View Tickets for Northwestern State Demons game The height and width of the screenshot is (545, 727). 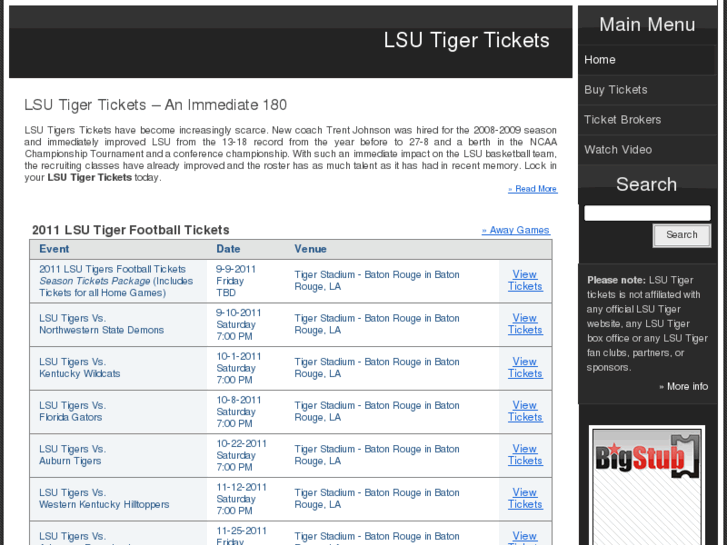pos(525,324)
